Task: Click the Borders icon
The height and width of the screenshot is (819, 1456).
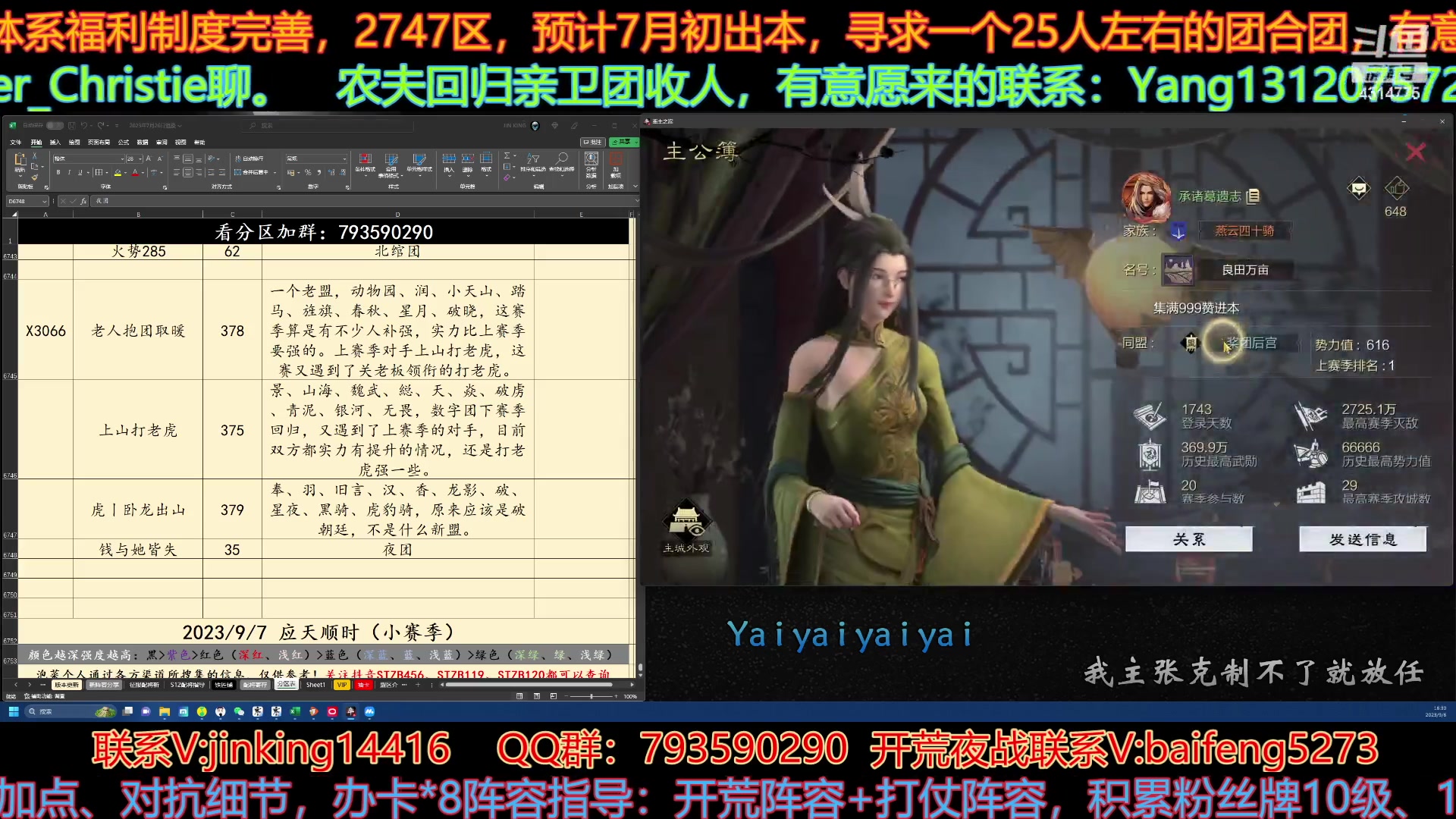Action: 99,172
